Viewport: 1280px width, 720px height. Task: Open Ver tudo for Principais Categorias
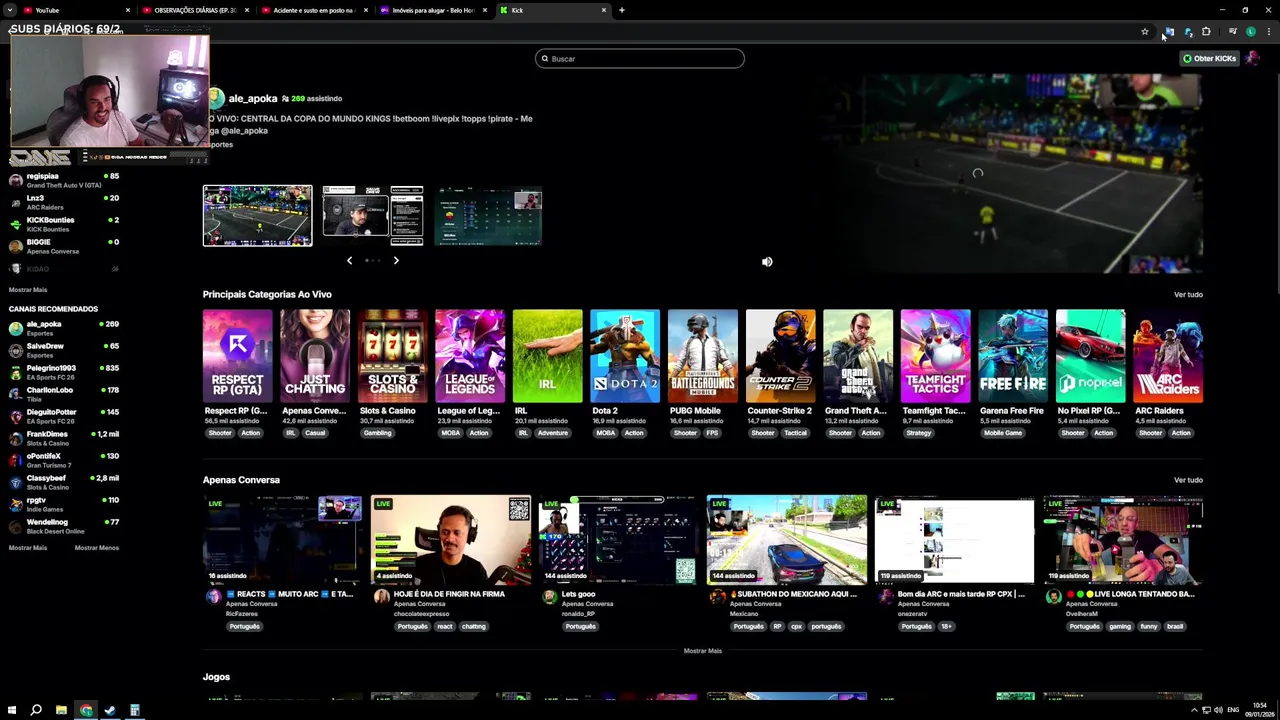tap(1188, 295)
